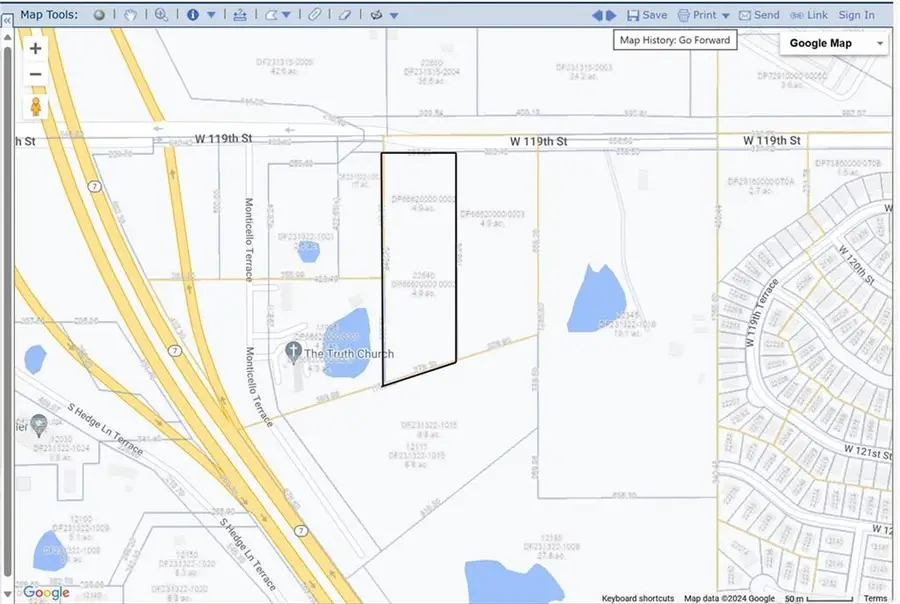Save the current map view
This screenshot has height=604, width=900.
[x=646, y=15]
